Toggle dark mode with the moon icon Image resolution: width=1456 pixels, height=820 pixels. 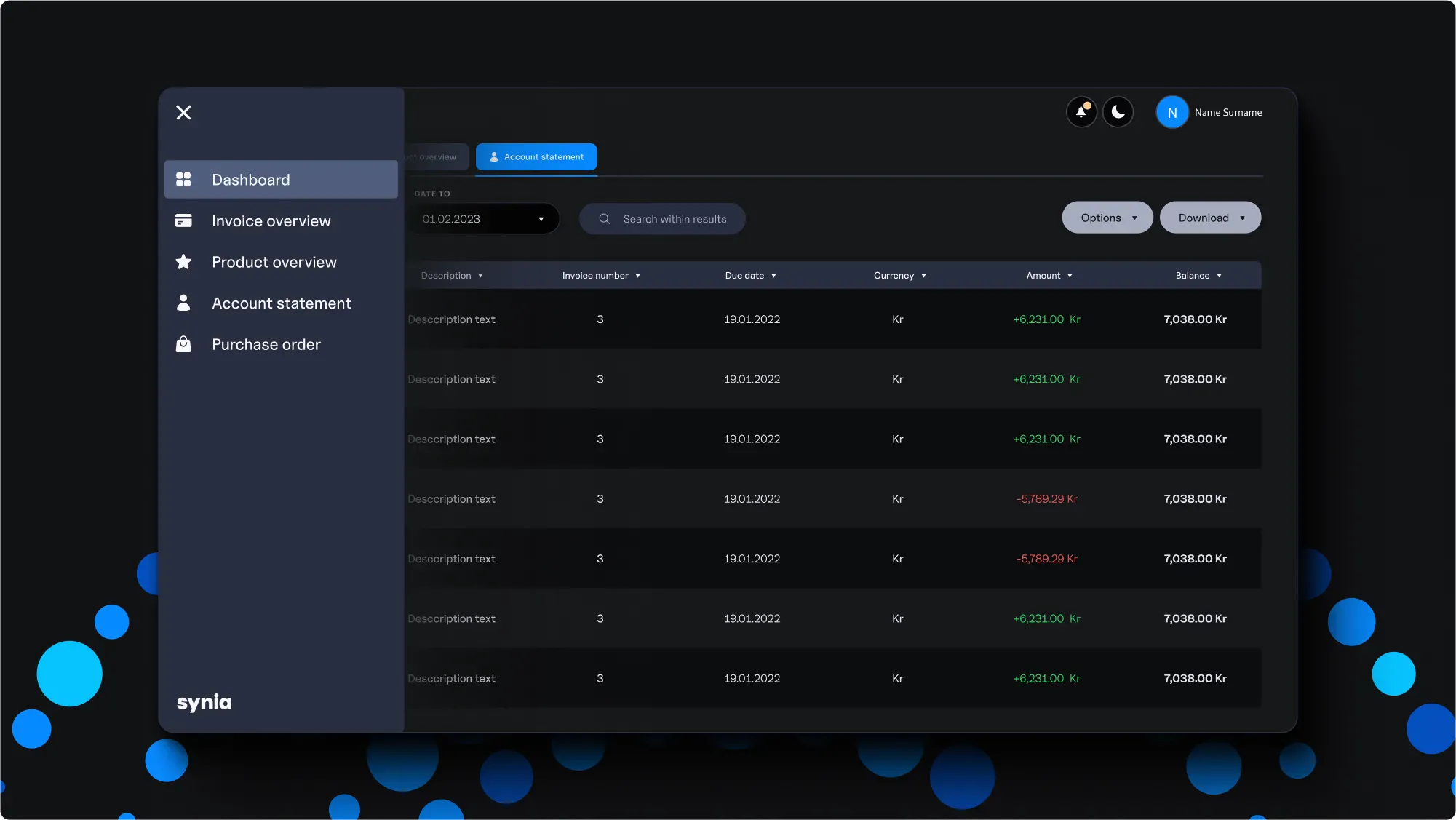pos(1118,112)
